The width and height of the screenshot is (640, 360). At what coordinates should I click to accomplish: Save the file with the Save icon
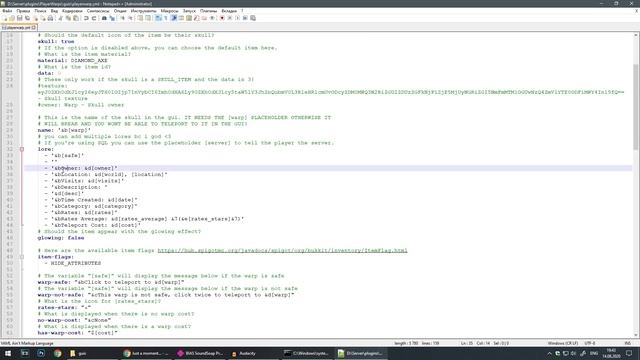point(20,18)
